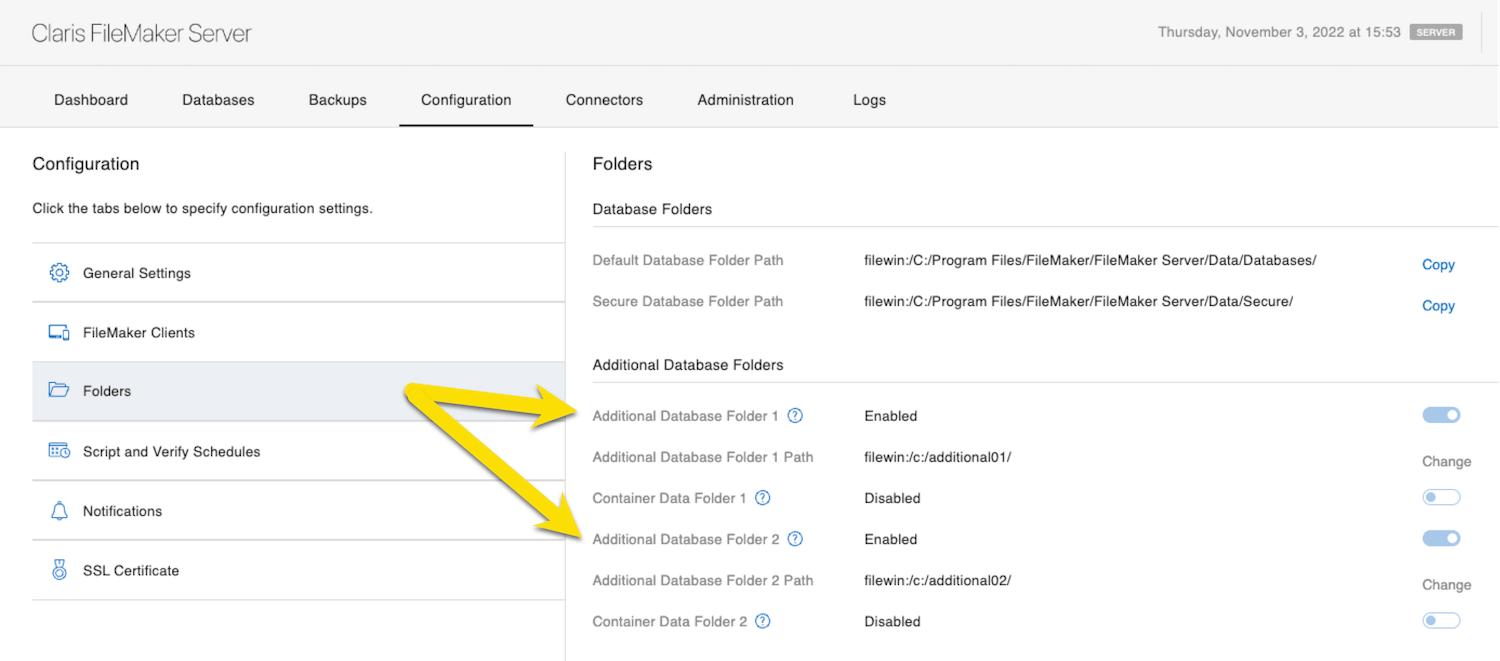Open help for Container Data Folder 1
Screen dimensions: 1500x661
coord(763,498)
